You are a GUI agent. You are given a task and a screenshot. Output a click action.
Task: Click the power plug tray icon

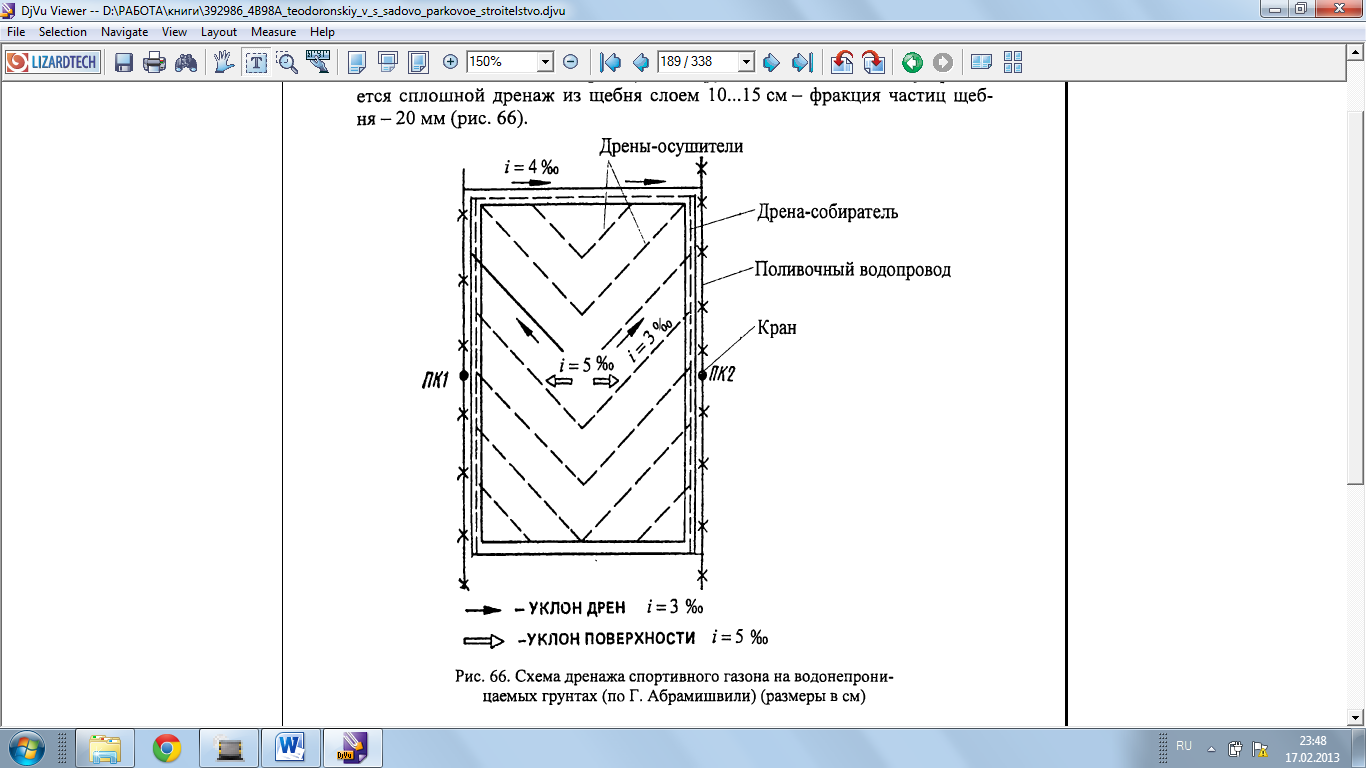pyautogui.click(x=1235, y=748)
